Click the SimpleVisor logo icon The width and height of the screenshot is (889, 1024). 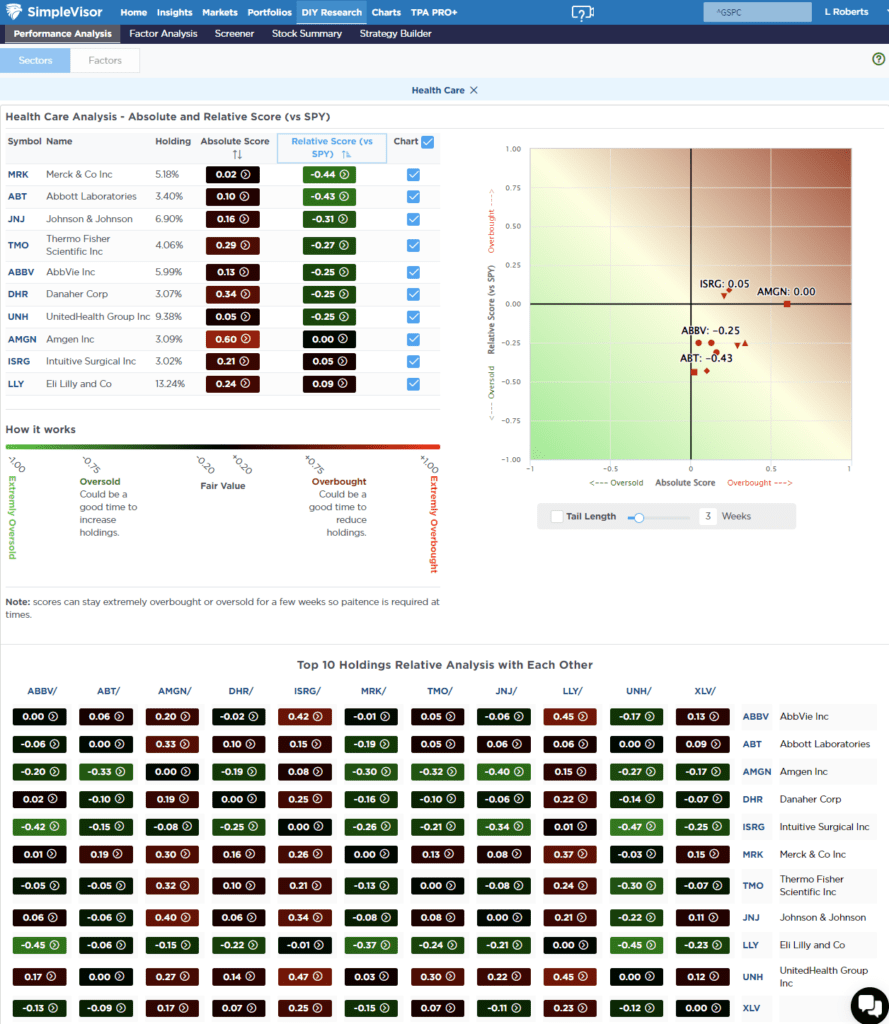[15, 12]
